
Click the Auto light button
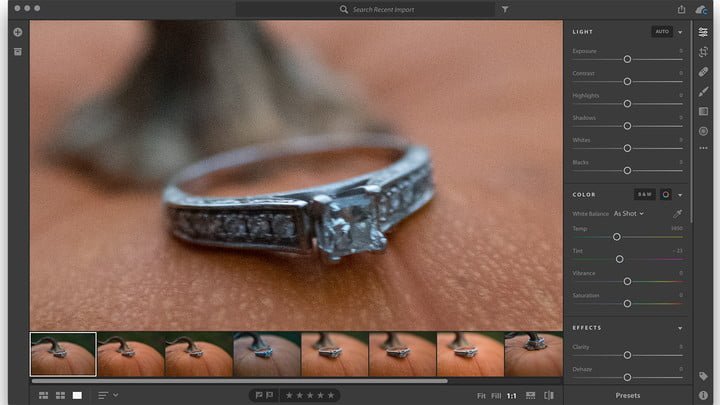pos(662,32)
